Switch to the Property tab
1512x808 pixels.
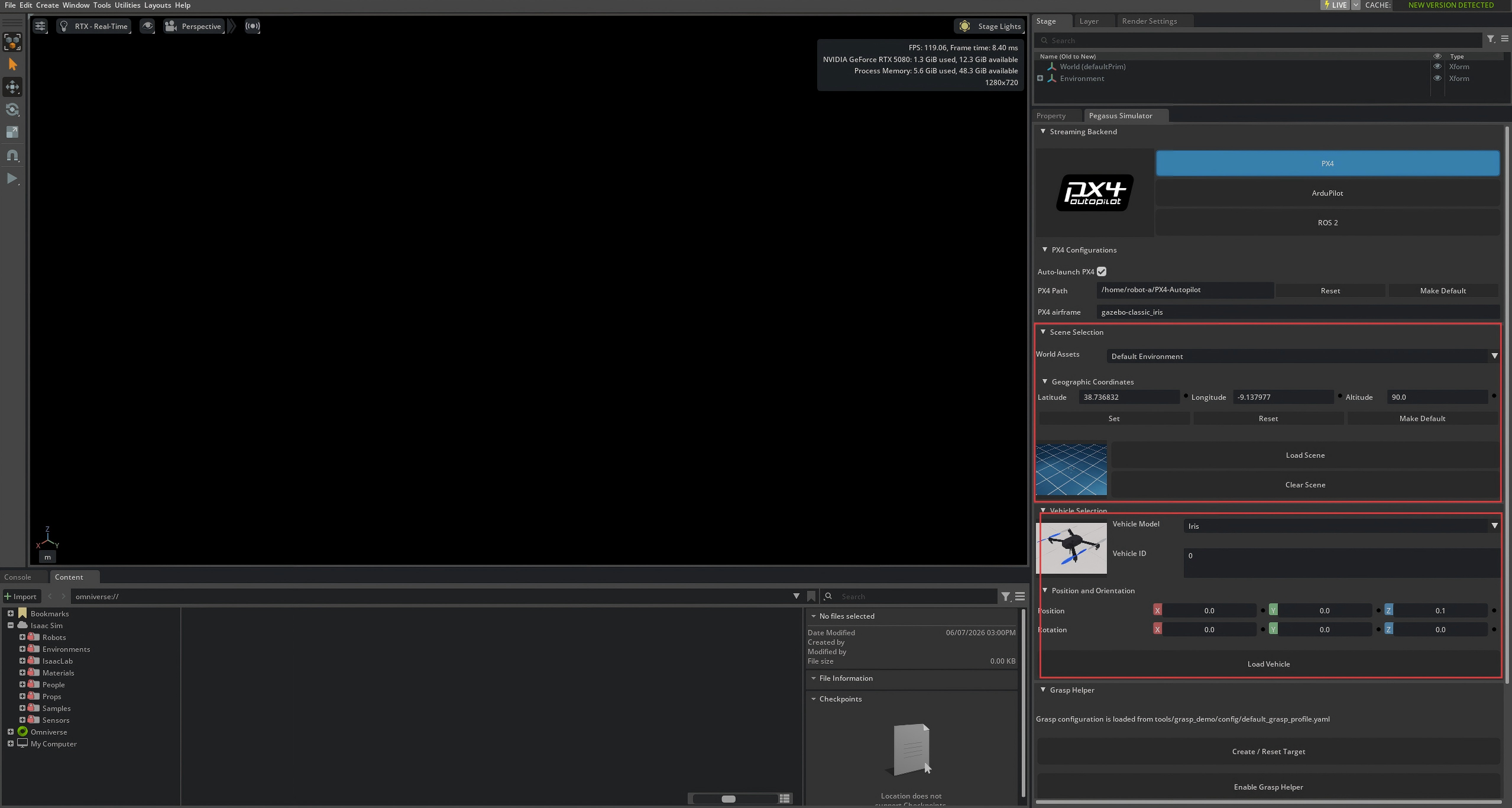tap(1051, 116)
